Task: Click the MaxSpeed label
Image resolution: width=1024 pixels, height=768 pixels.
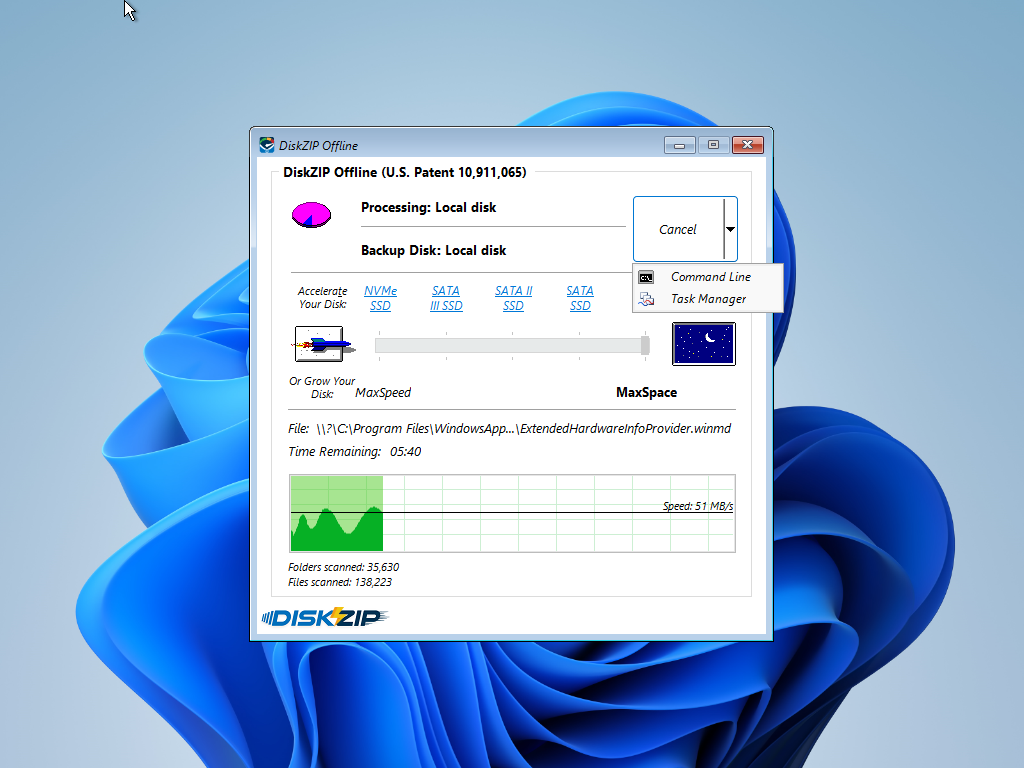Action: [x=383, y=392]
